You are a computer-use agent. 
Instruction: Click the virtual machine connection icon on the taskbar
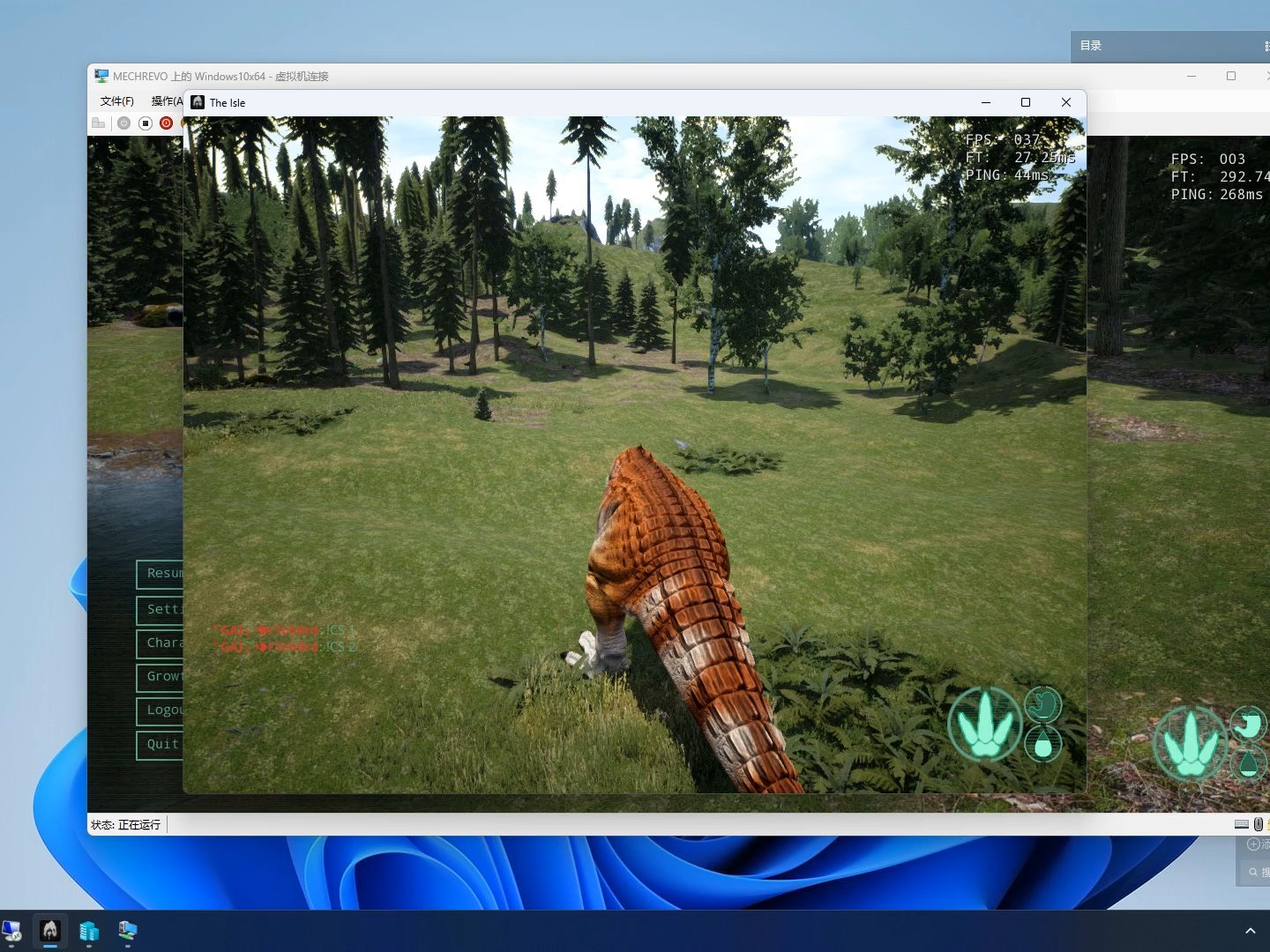(x=128, y=931)
